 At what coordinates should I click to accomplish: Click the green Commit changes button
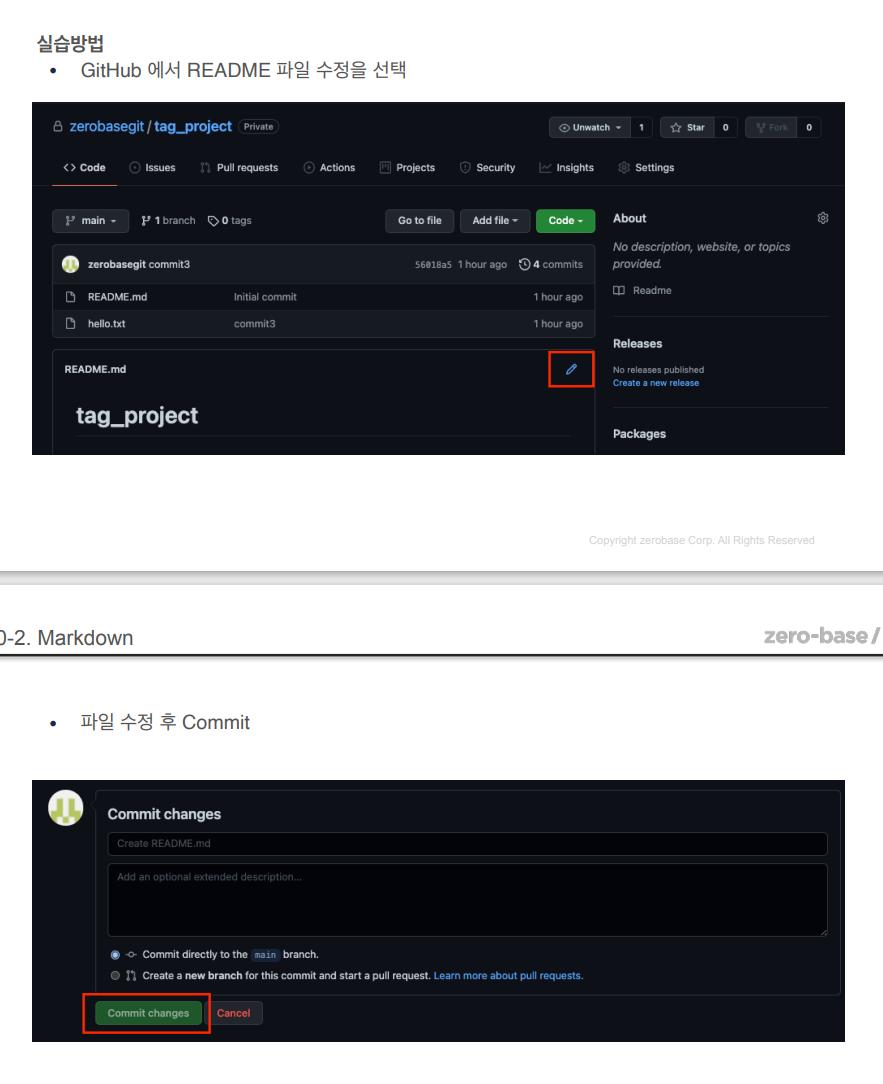pyautogui.click(x=148, y=1013)
